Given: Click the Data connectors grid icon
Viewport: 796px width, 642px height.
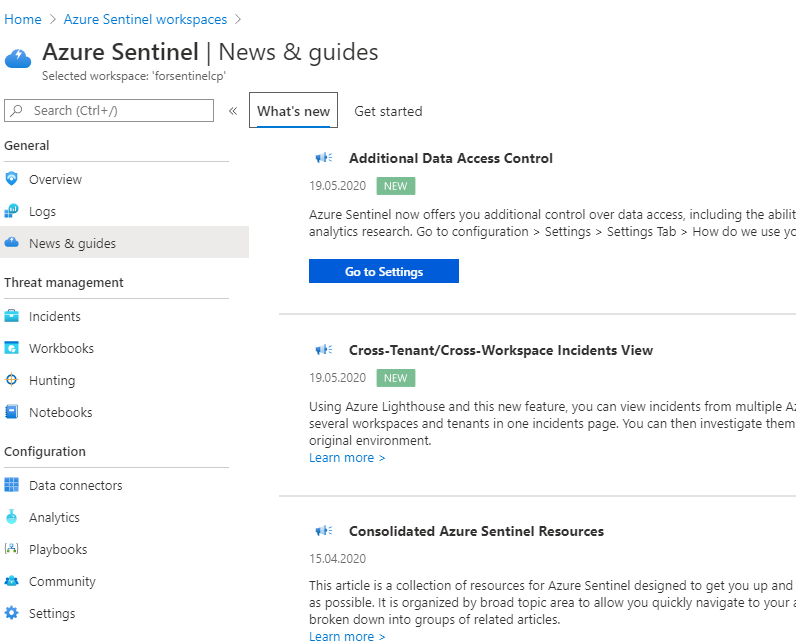Looking at the screenshot, I should point(11,485).
